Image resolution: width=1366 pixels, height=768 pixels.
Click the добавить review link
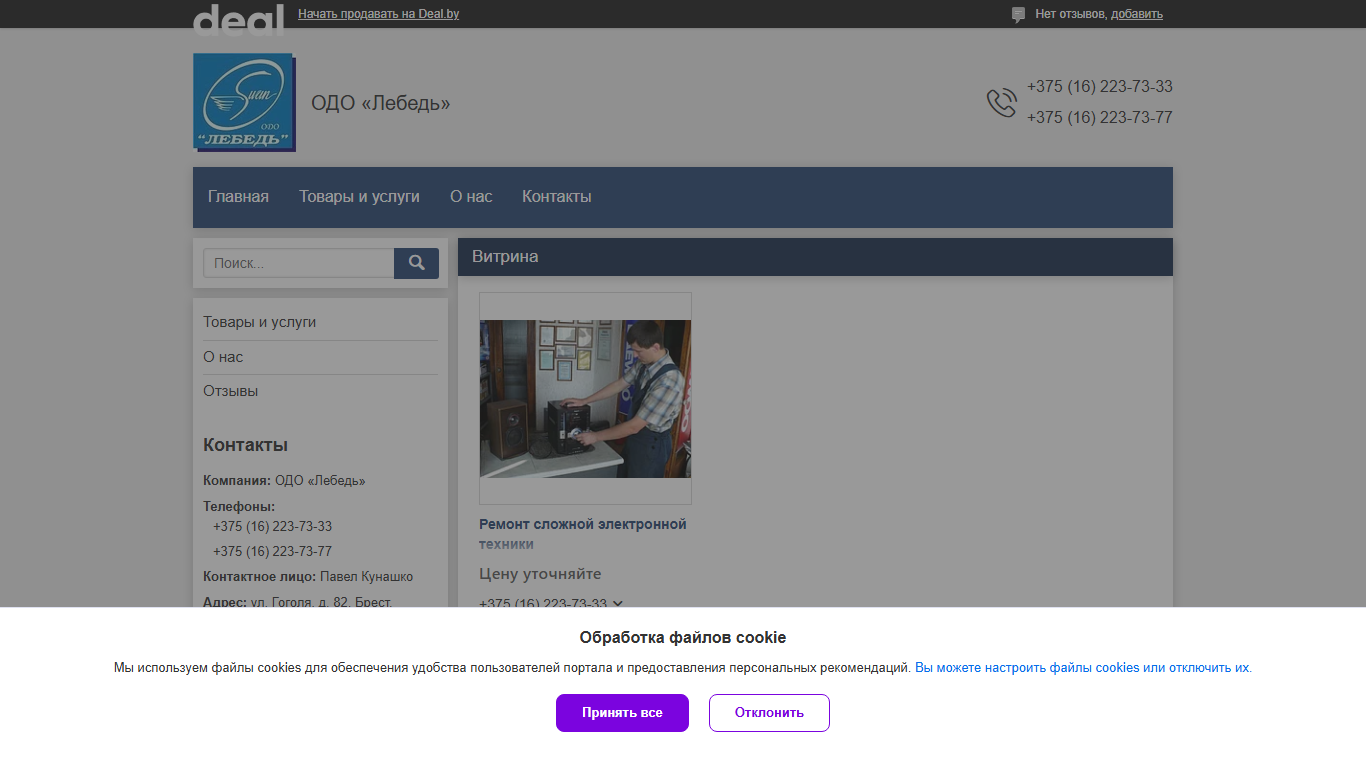tap(1137, 14)
